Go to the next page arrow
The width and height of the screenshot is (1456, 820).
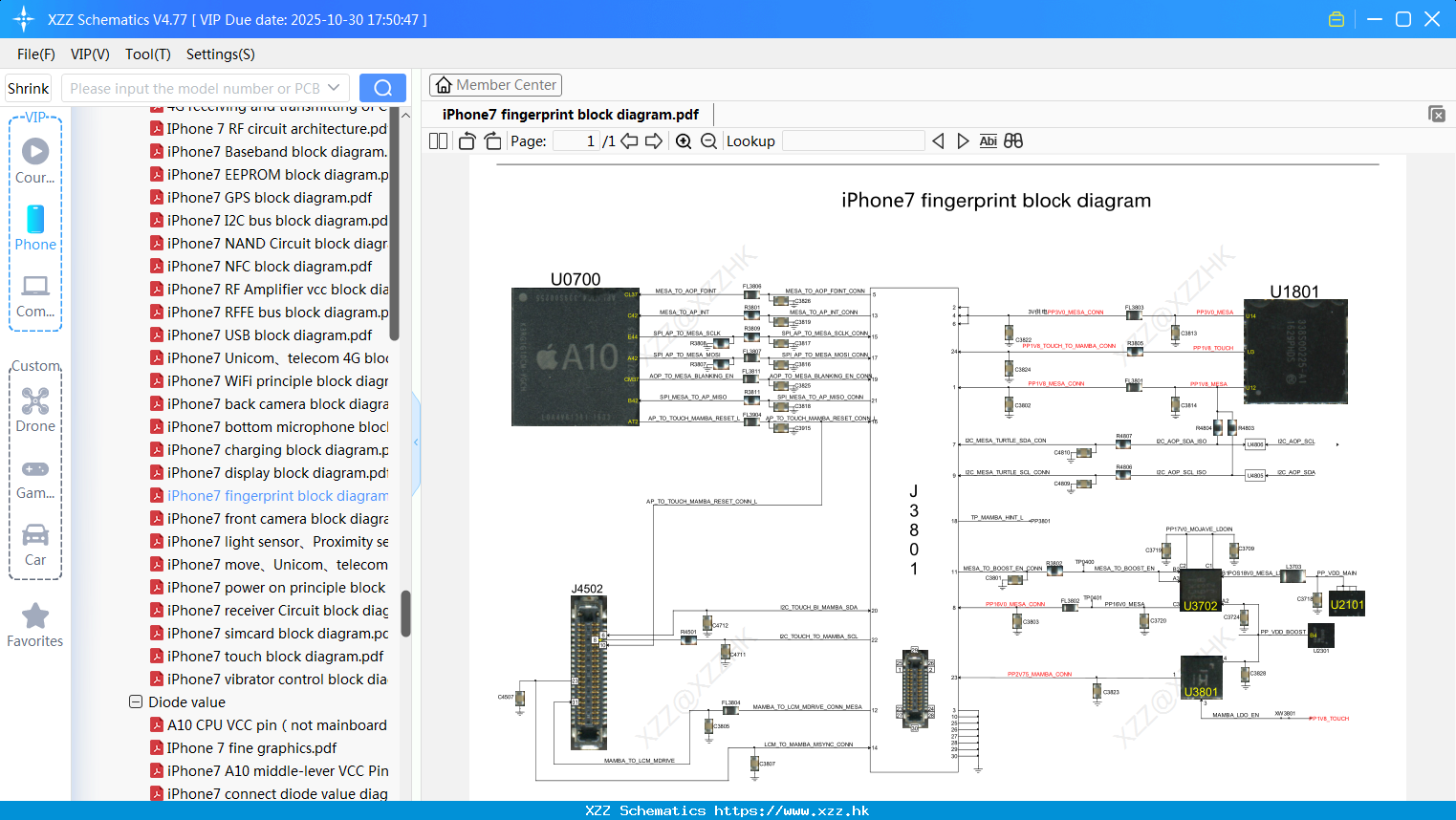pyautogui.click(x=654, y=141)
